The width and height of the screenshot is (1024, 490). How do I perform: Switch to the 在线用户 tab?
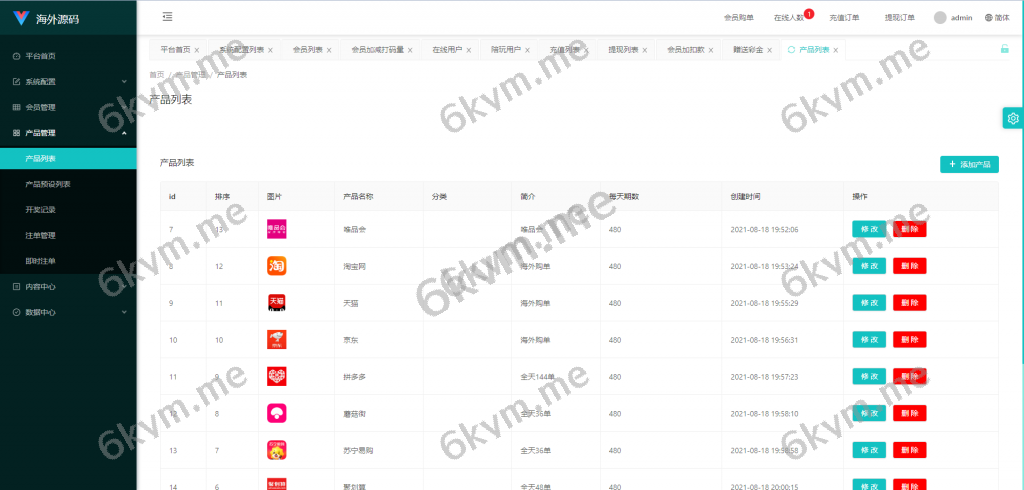click(x=447, y=50)
